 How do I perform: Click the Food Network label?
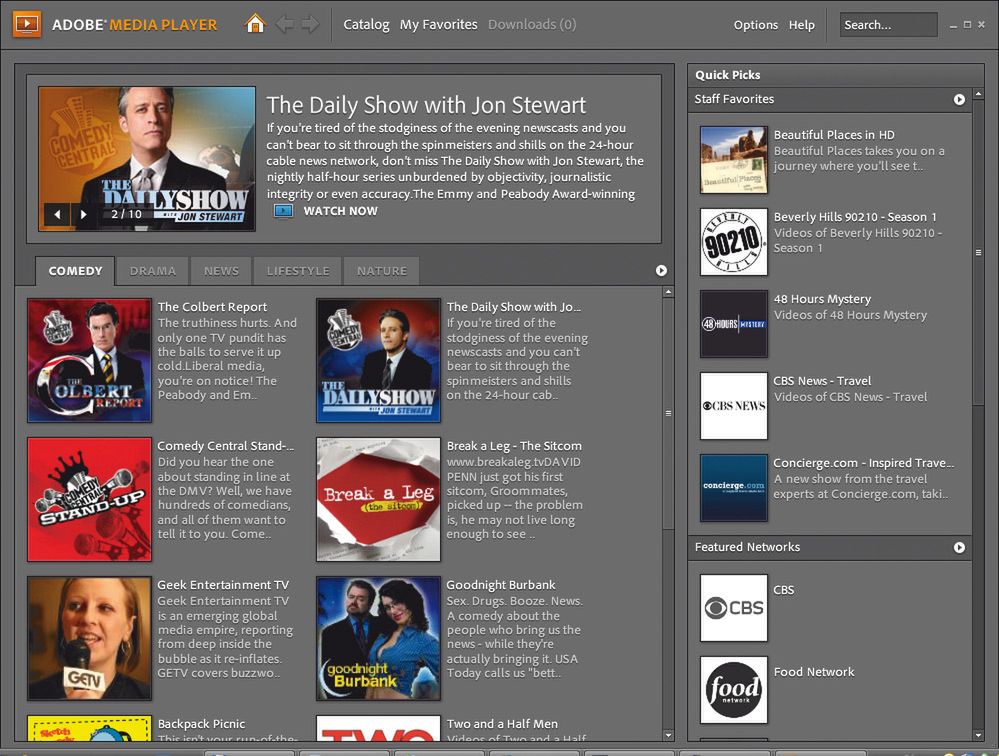(814, 672)
